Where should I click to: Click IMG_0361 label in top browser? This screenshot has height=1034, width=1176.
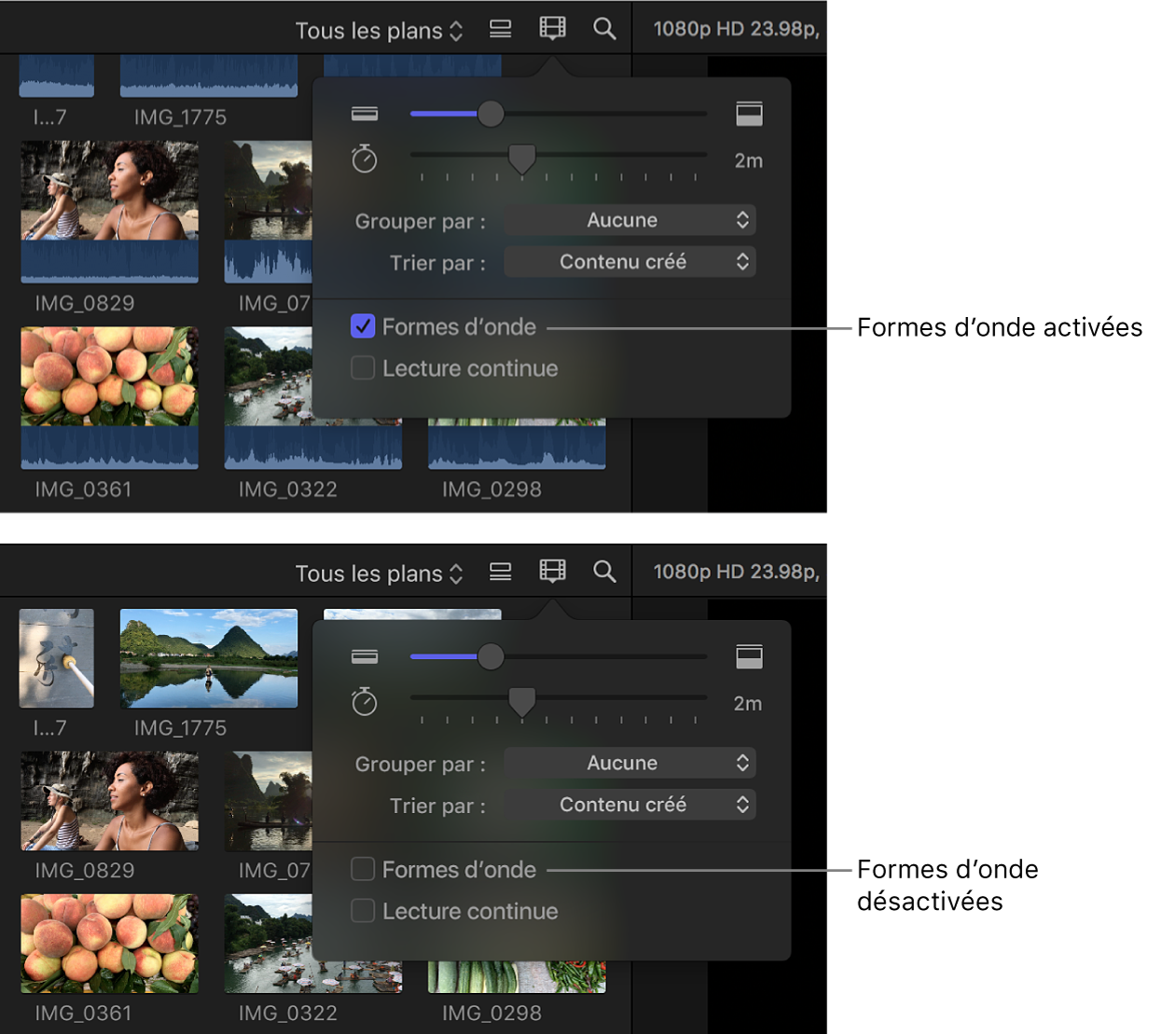click(84, 489)
